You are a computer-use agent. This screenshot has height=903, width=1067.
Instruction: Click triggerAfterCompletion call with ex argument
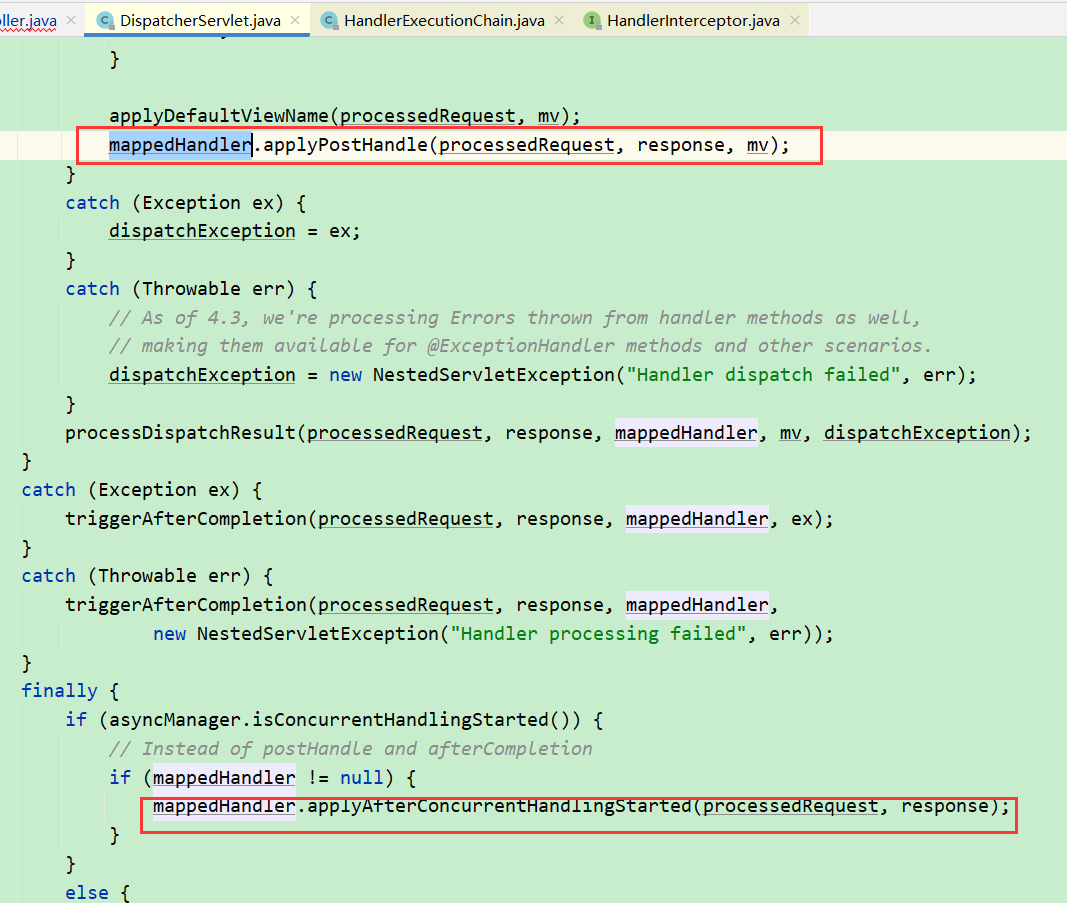(186, 519)
